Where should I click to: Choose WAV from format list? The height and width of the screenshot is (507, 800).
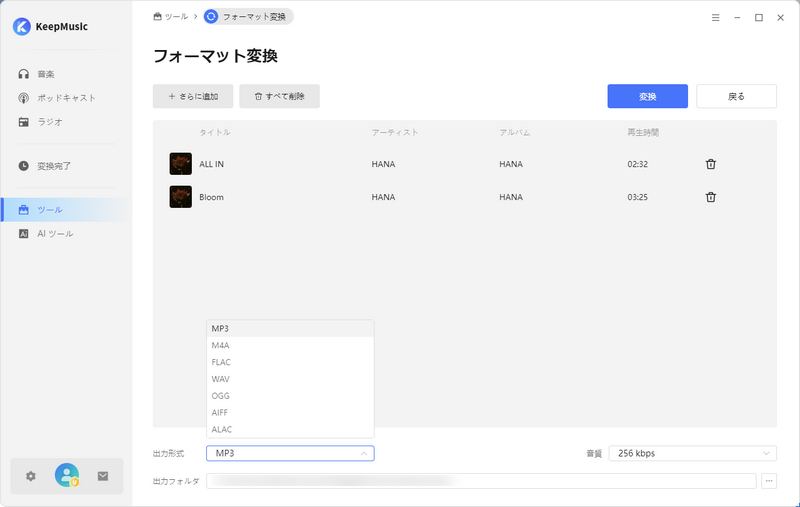tap(290, 379)
